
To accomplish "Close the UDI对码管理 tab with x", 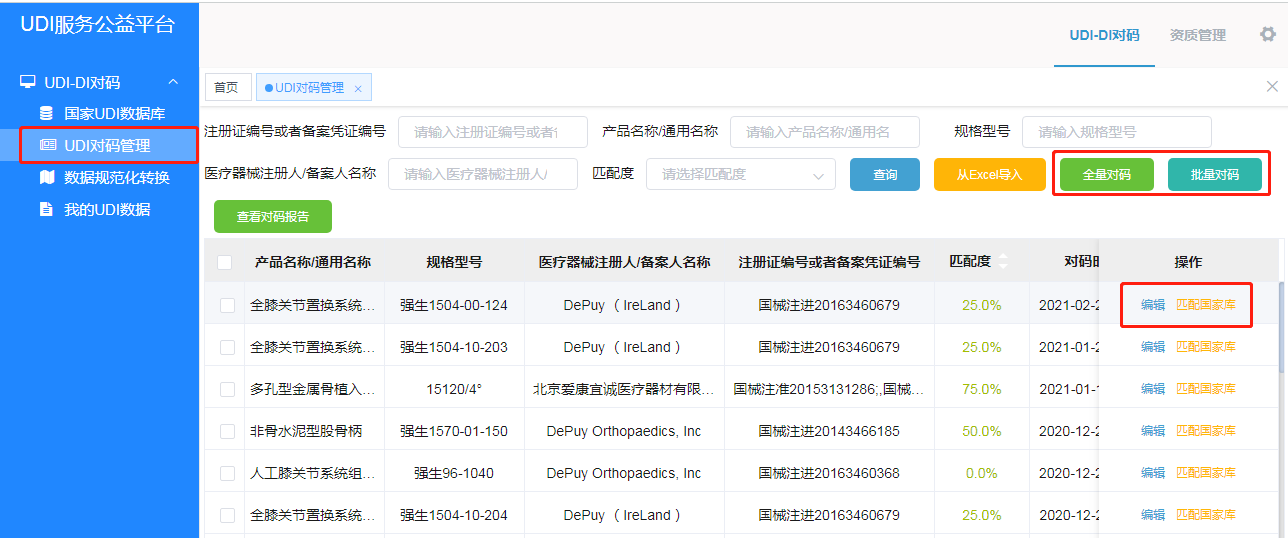I will (x=358, y=89).
